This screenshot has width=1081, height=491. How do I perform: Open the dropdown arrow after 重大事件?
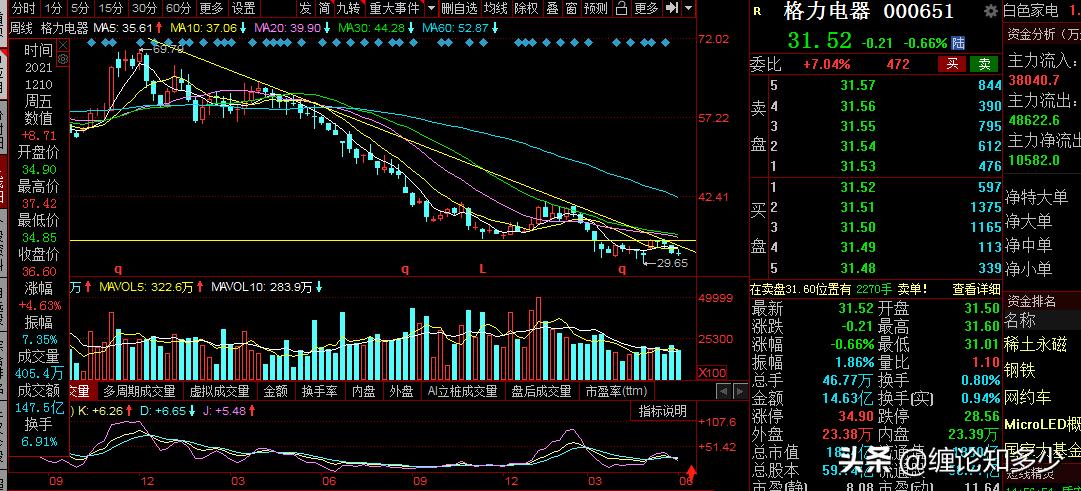pyautogui.click(x=431, y=8)
